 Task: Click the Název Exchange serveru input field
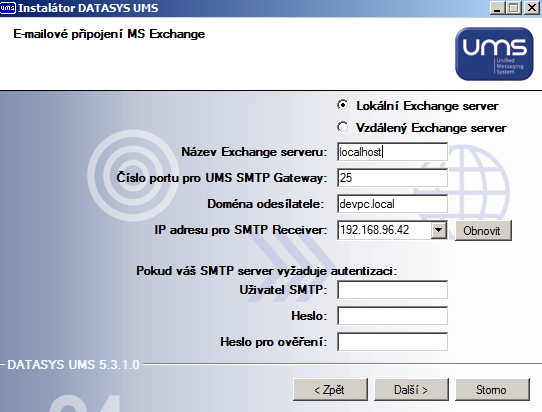[x=392, y=152]
